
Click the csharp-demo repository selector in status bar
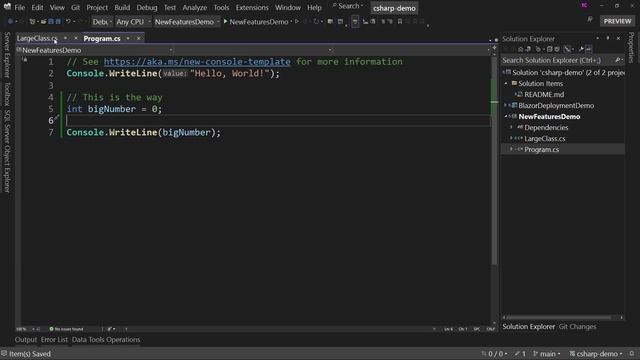(596, 354)
